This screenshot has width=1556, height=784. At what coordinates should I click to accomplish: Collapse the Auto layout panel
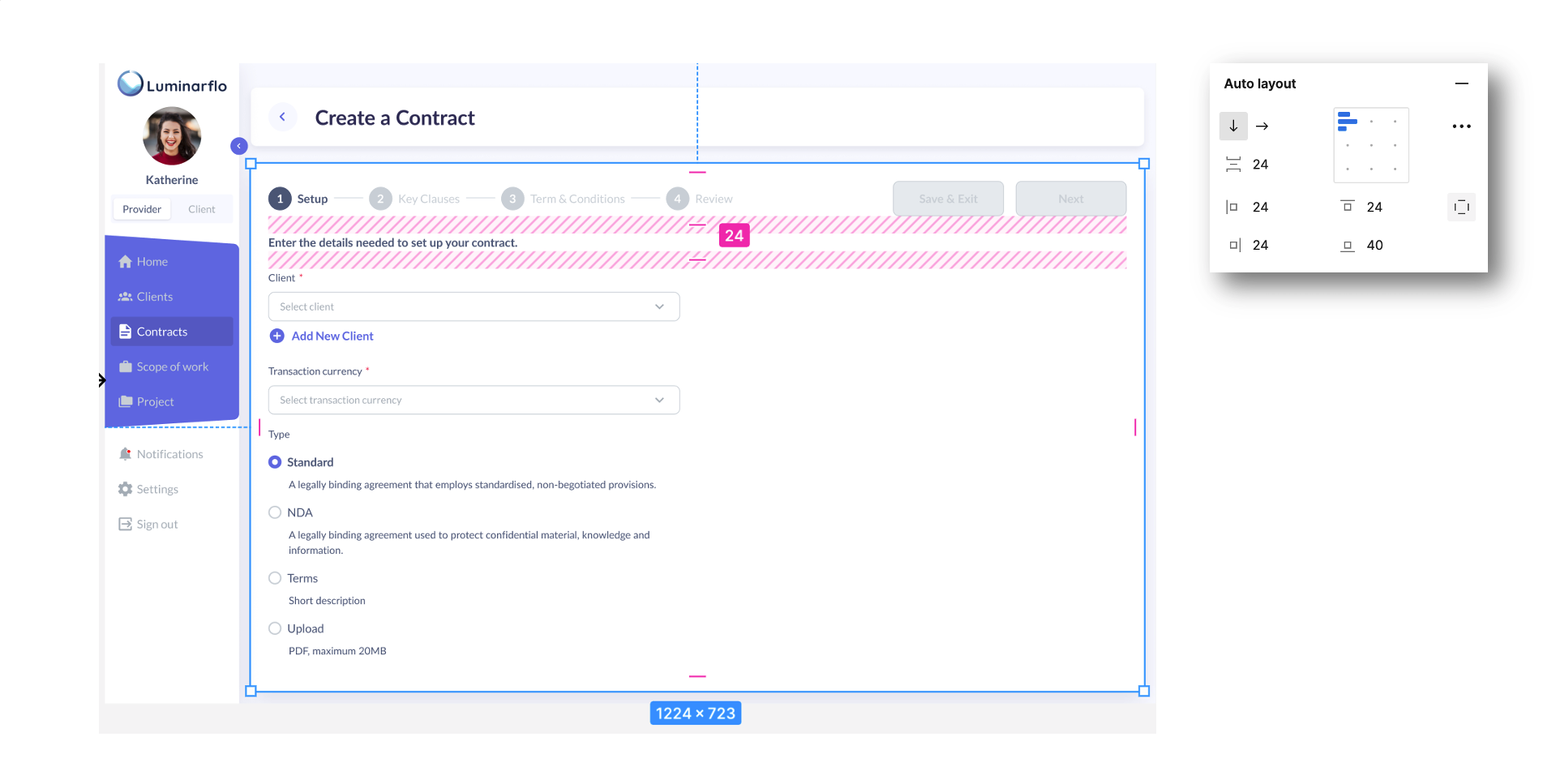1461,84
